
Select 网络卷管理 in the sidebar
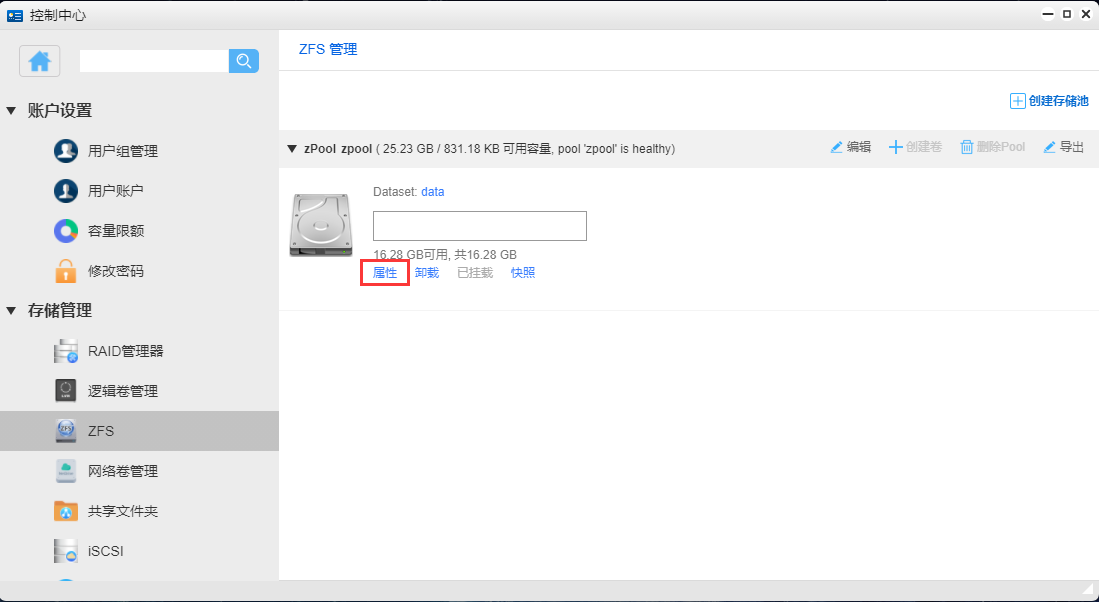click(123, 471)
